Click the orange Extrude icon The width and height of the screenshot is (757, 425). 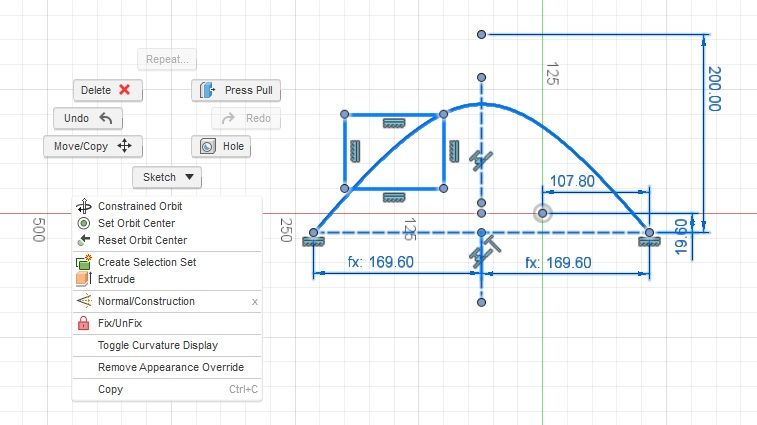pos(84,279)
